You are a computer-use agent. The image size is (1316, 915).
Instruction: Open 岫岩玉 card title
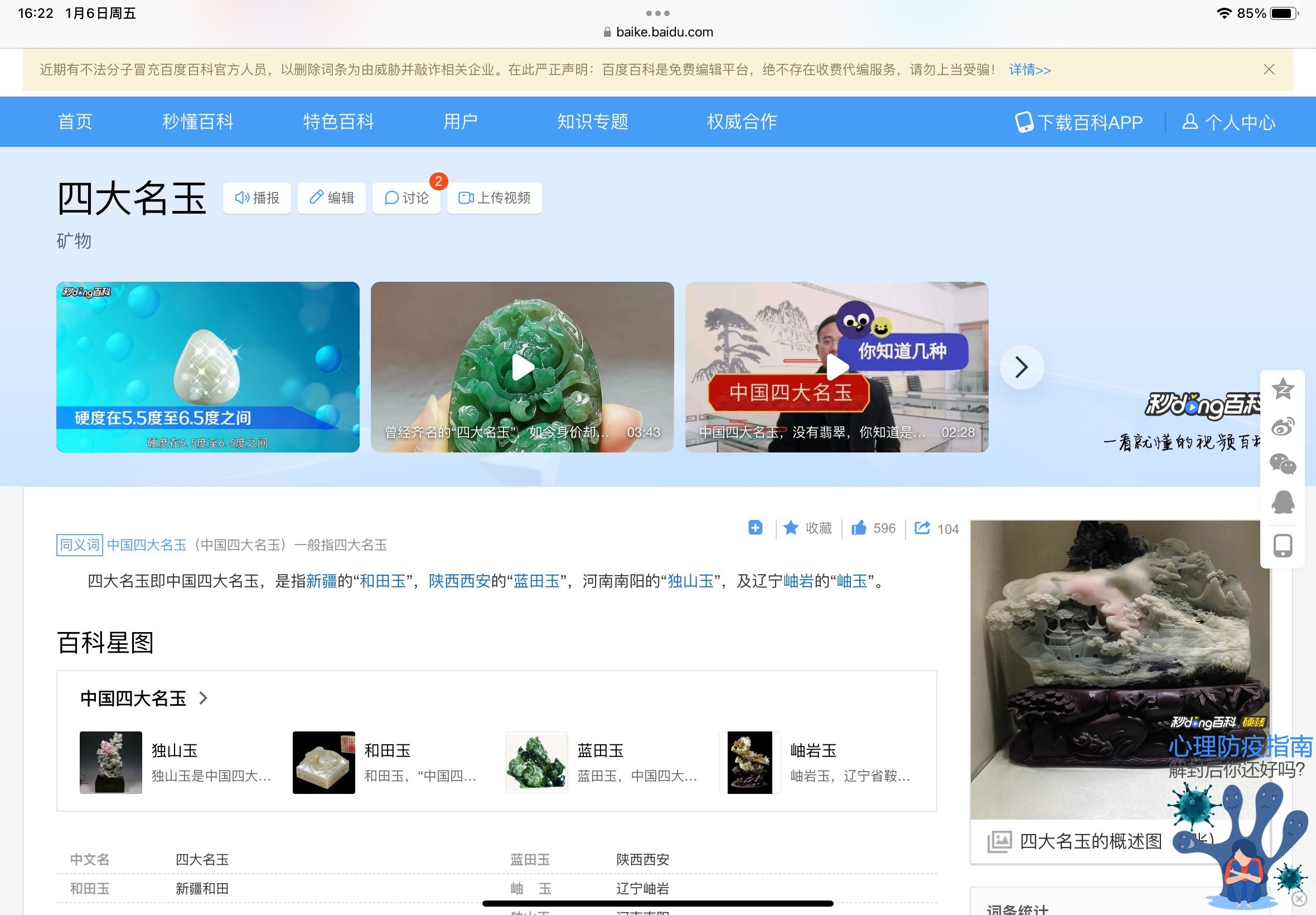point(814,750)
